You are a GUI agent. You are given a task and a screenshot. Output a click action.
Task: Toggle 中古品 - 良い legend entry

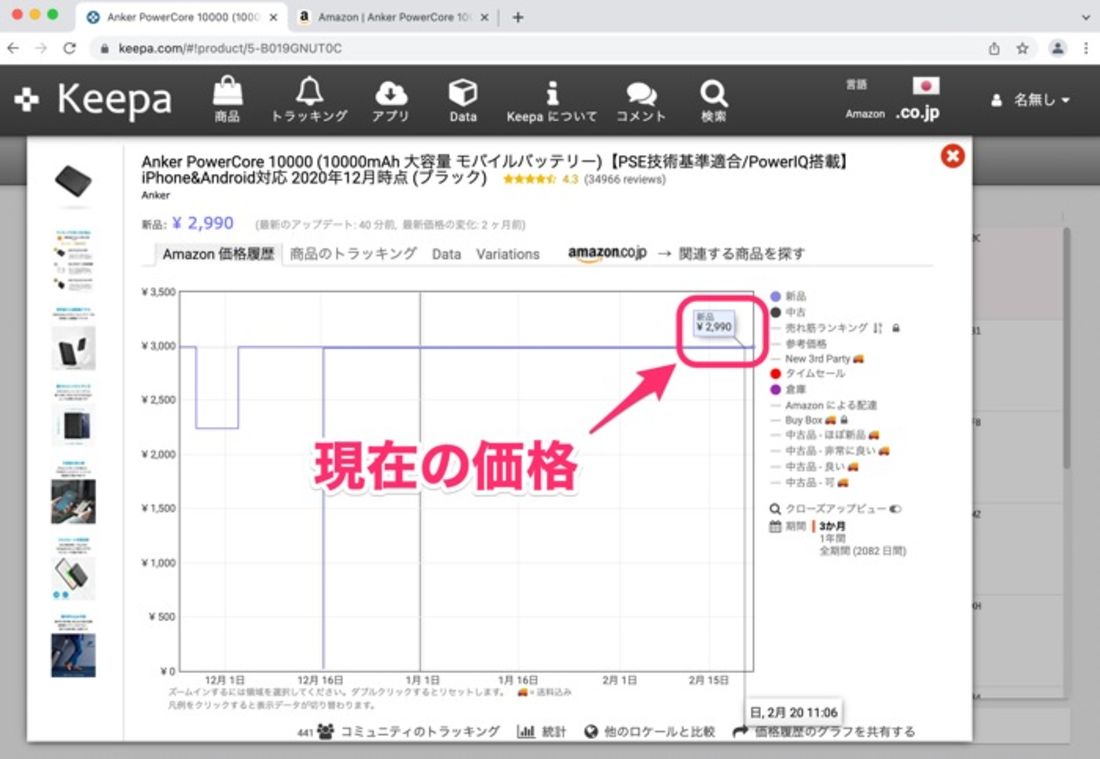click(814, 466)
